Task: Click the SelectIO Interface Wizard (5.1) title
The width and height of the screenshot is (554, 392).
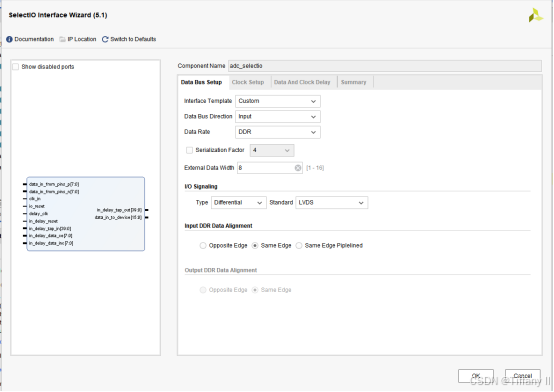Action: point(58,15)
